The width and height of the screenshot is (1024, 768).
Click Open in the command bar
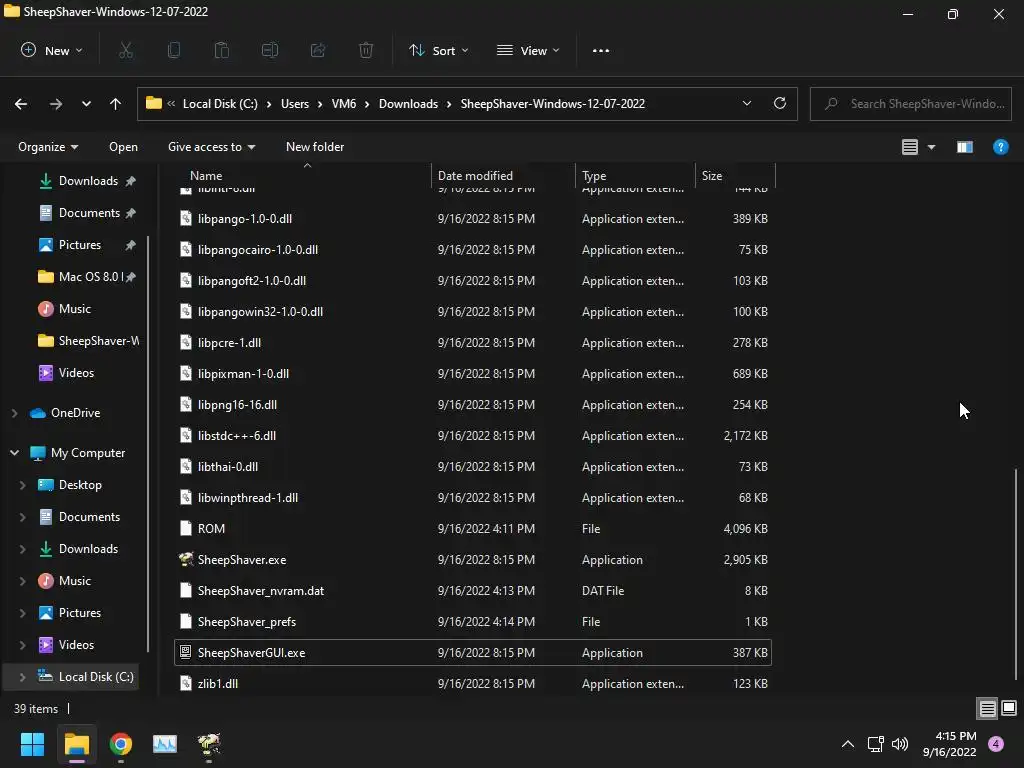click(x=123, y=147)
